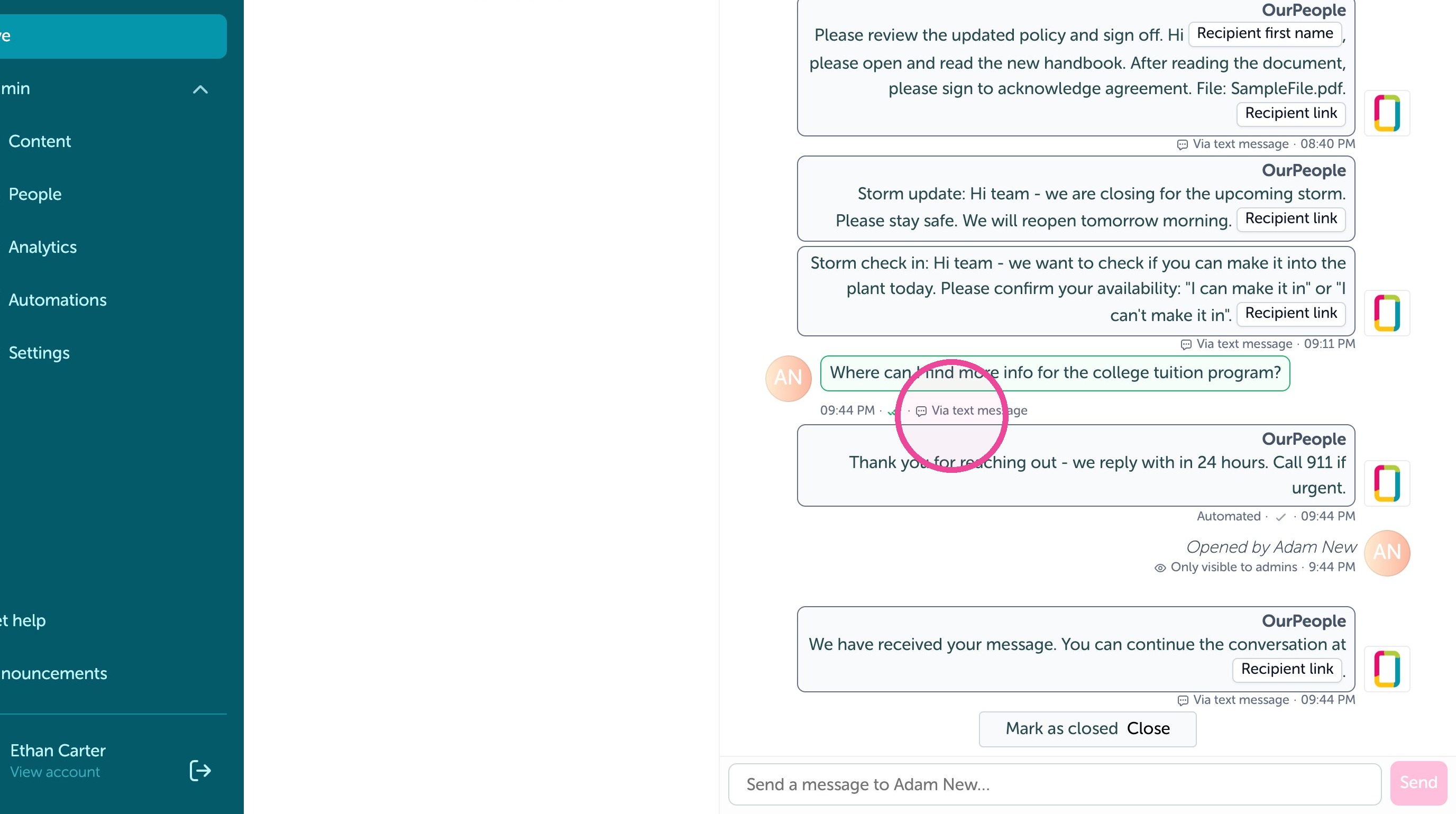Click OurPeople logo beside storm check-in message
The image size is (1456, 814).
click(x=1387, y=313)
